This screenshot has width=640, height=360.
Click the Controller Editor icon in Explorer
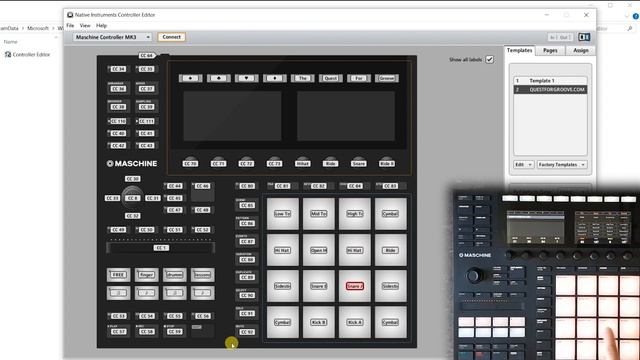point(8,54)
